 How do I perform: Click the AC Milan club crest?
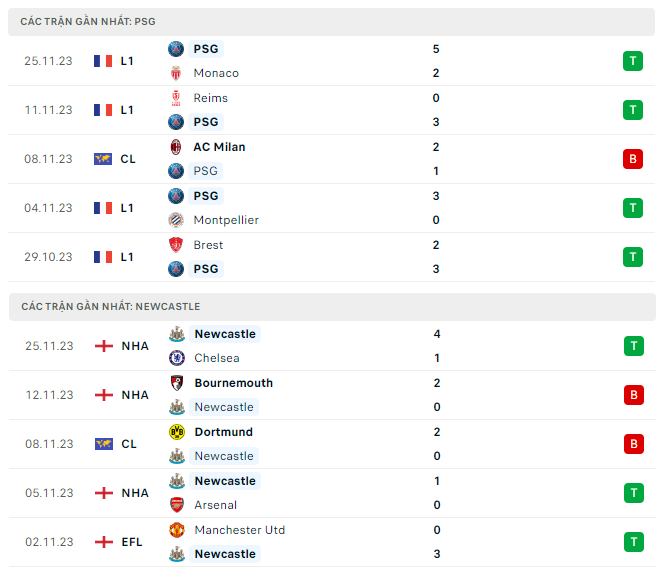(177, 147)
